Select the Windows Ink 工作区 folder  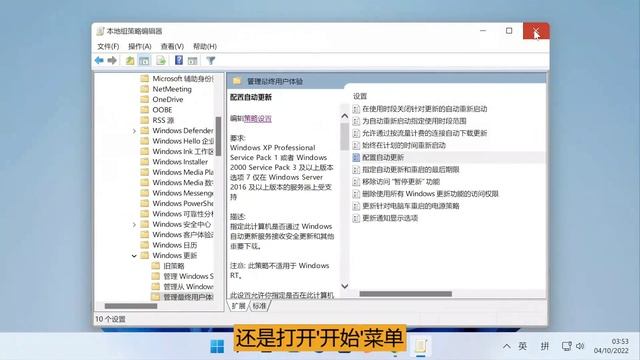coord(183,151)
